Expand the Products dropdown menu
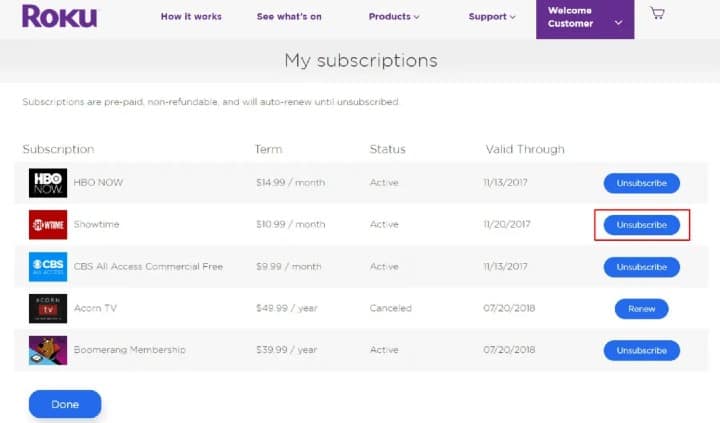This screenshot has width=720, height=423. coord(394,17)
